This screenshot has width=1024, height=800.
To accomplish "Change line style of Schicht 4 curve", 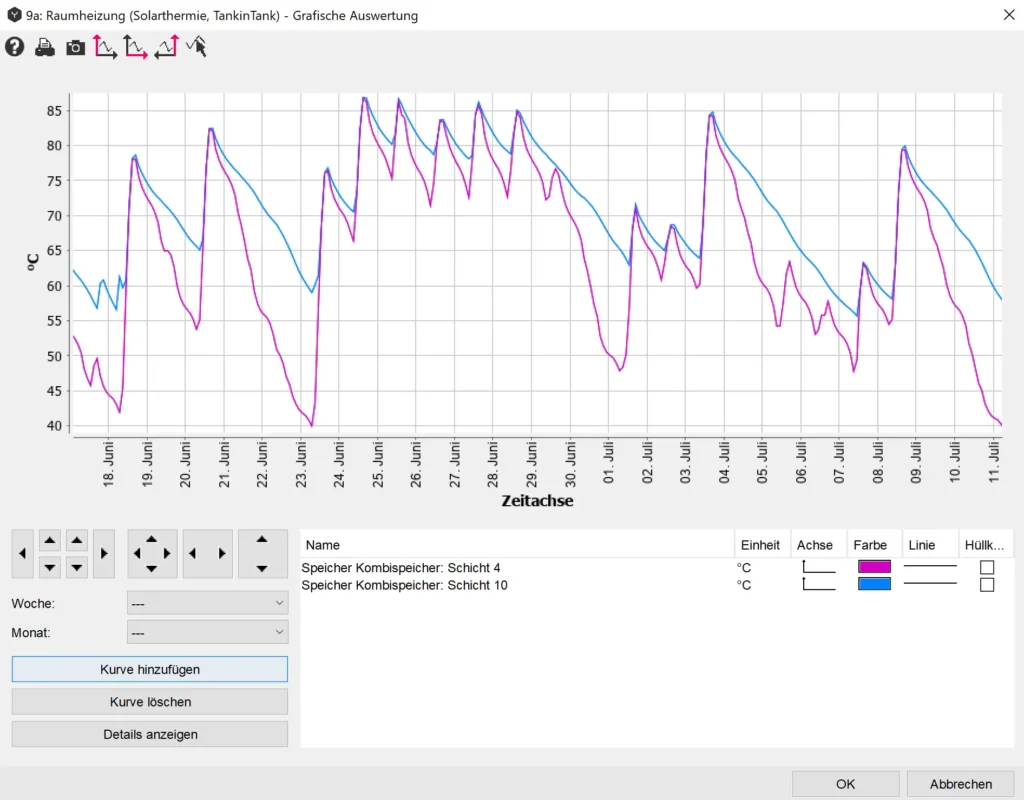I will [930, 566].
